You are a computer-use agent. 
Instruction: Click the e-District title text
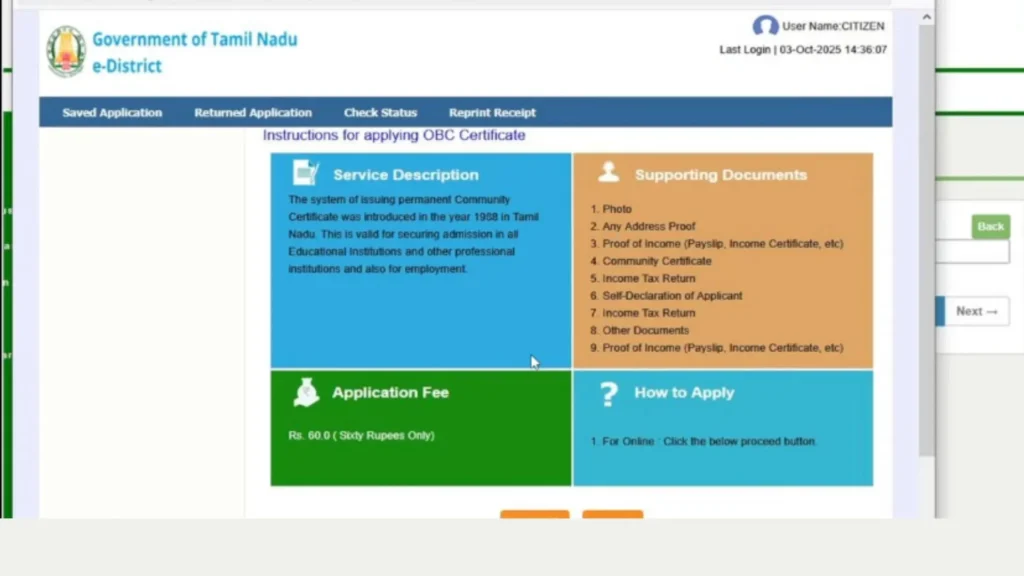click(x=127, y=66)
